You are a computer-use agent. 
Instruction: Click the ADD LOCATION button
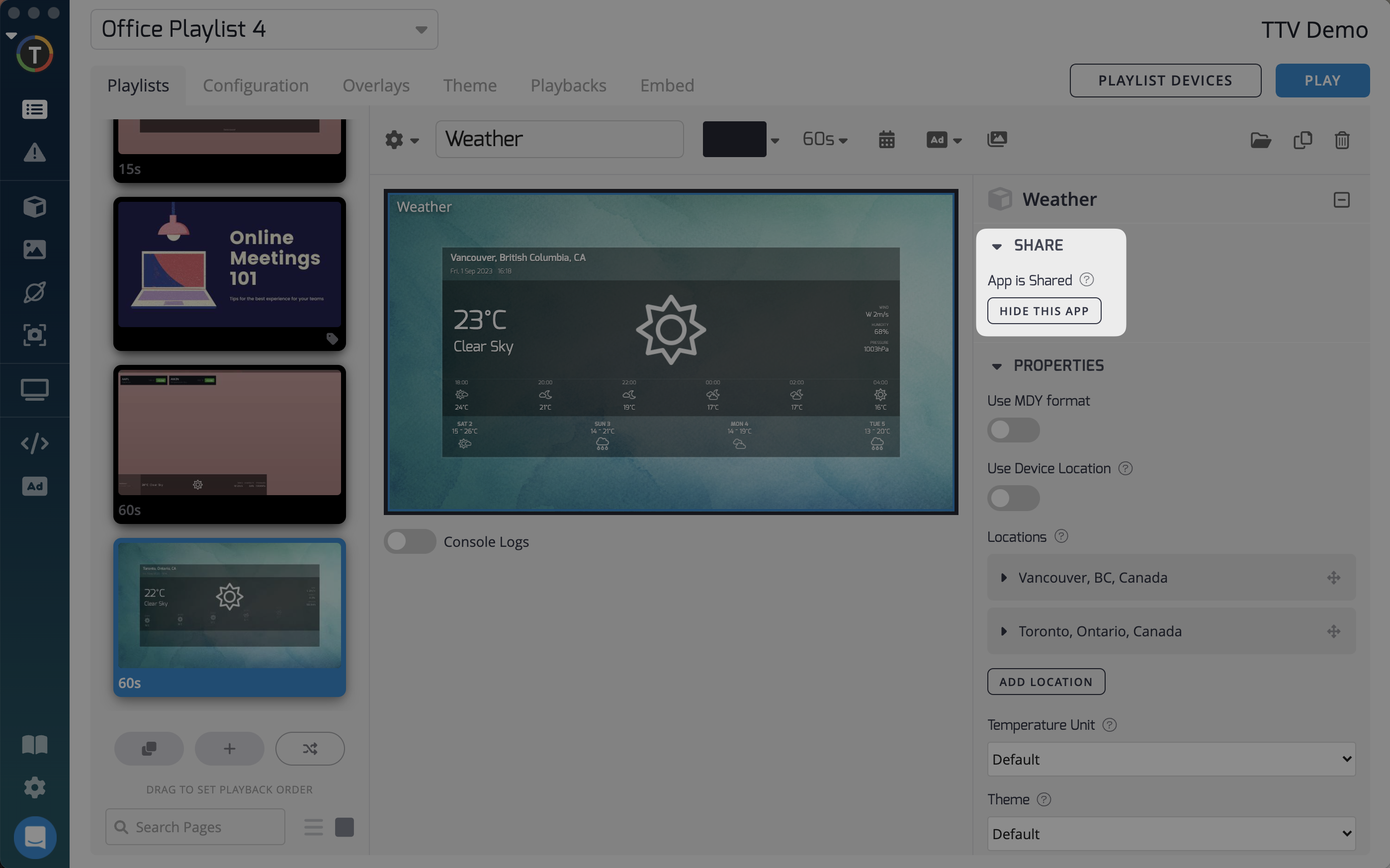(1045, 682)
